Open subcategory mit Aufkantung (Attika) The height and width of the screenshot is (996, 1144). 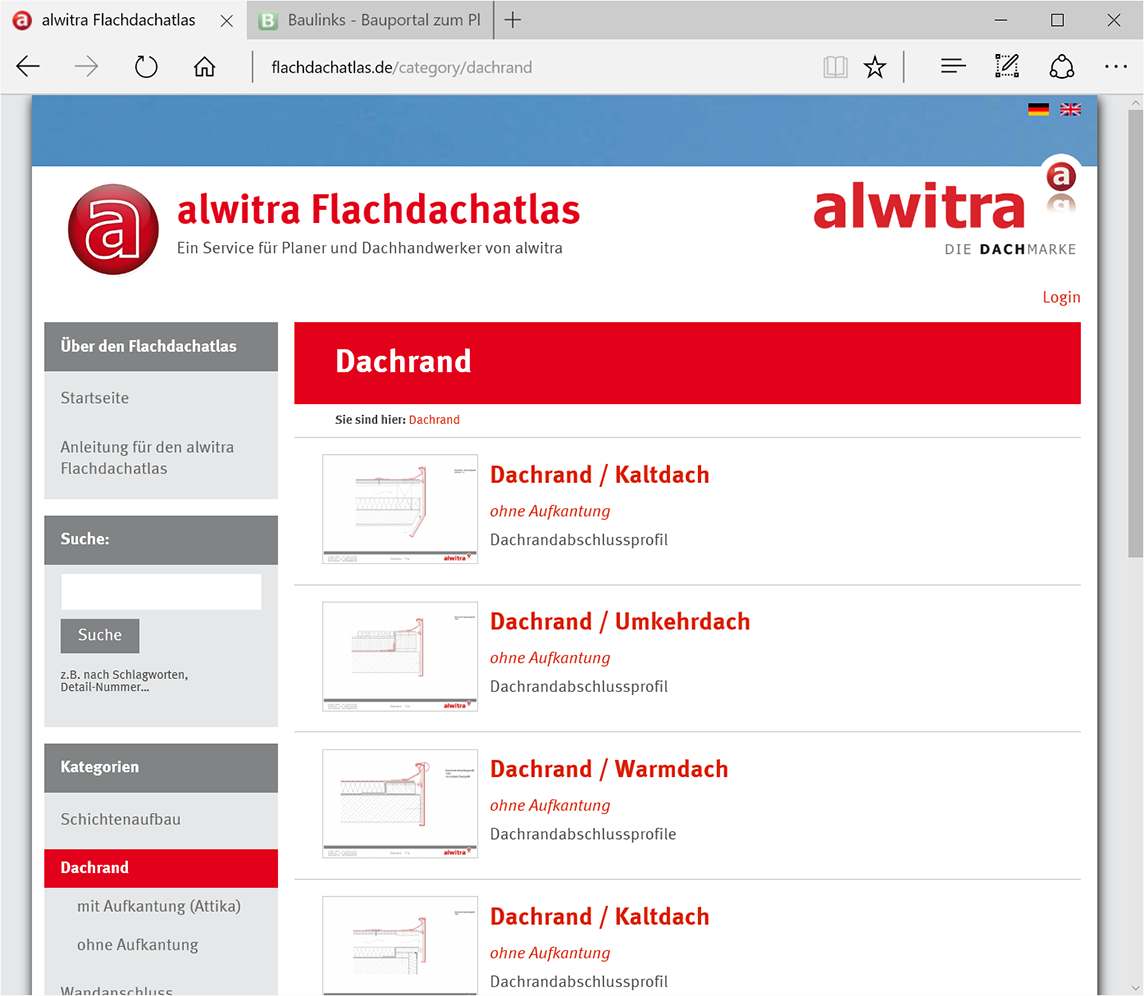[159, 906]
